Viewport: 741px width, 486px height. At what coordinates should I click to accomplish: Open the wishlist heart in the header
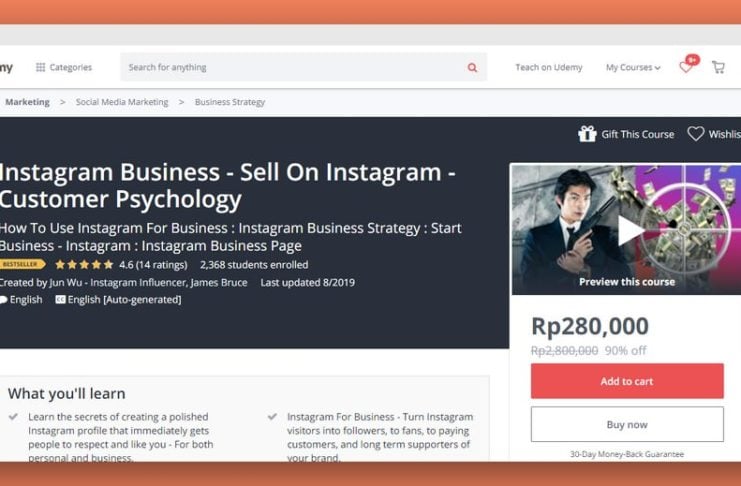click(686, 67)
